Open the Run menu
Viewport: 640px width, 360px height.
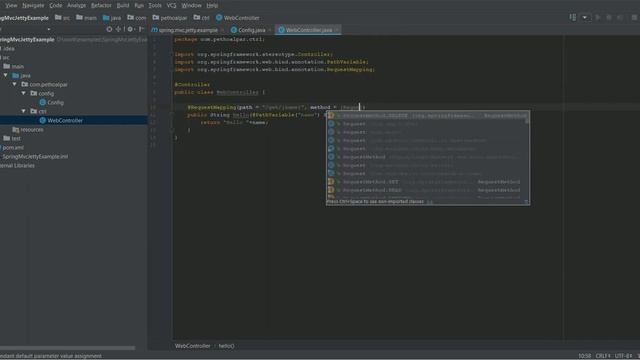pyautogui.click(x=139, y=5)
